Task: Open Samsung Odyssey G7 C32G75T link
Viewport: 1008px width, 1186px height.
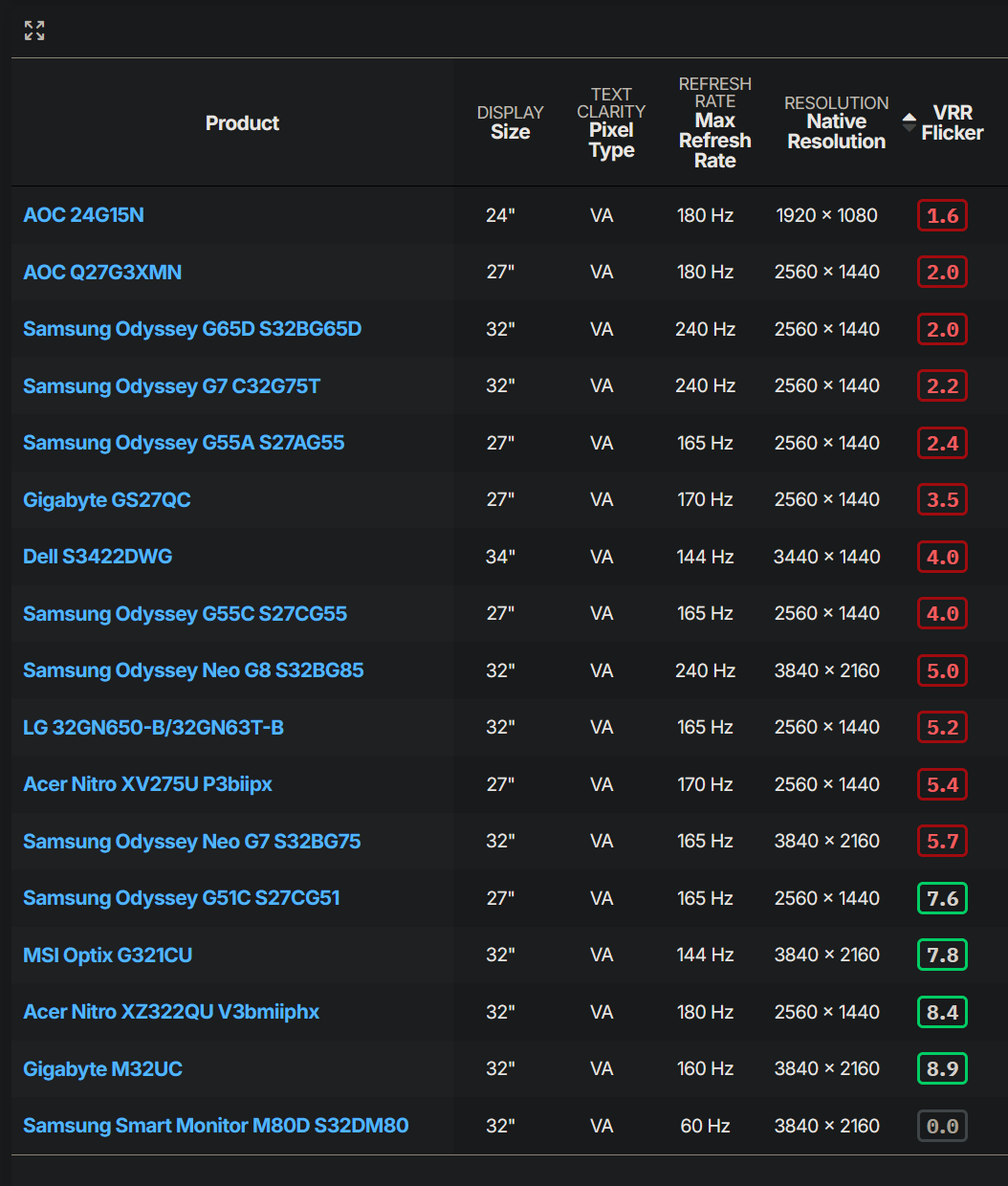Action: pos(172,386)
